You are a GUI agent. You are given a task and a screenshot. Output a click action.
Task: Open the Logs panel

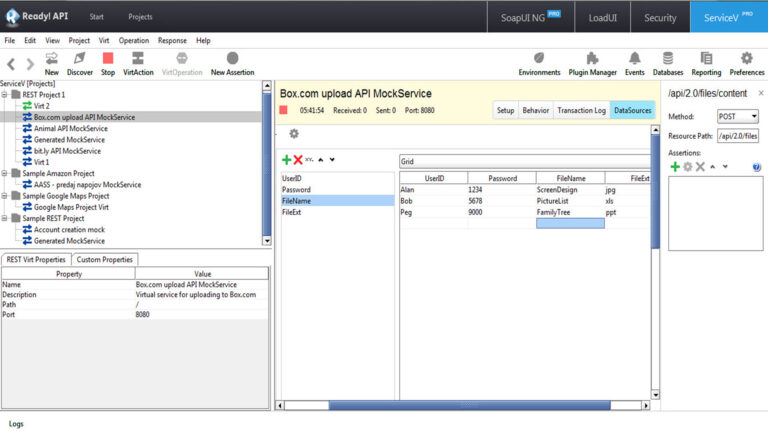[x=16, y=424]
